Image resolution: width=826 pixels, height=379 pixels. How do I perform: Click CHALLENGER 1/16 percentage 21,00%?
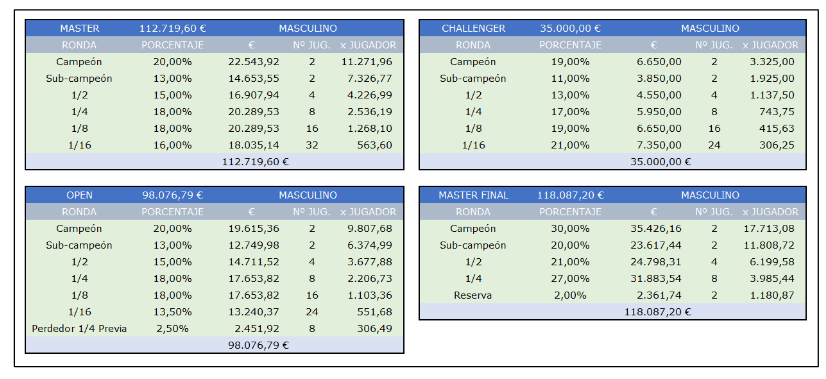pyautogui.click(x=570, y=145)
